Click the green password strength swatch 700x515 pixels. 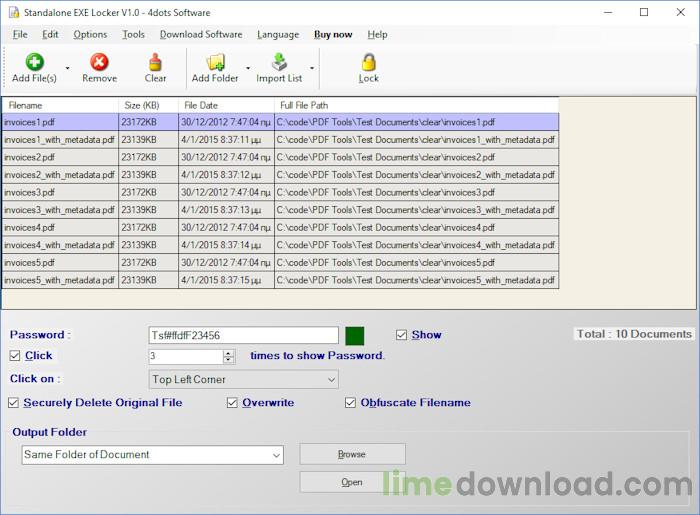[355, 336]
